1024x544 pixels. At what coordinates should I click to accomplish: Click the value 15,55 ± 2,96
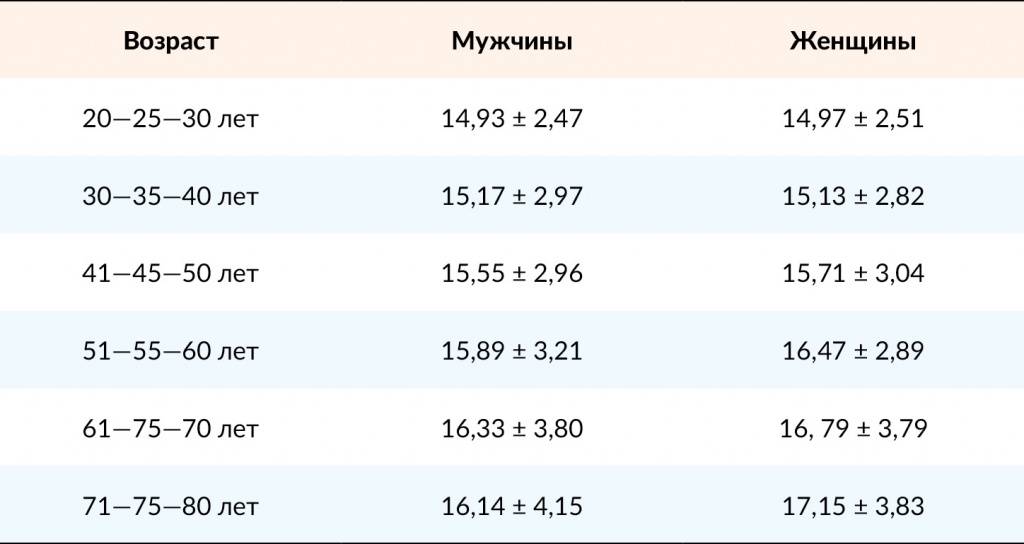click(x=512, y=273)
